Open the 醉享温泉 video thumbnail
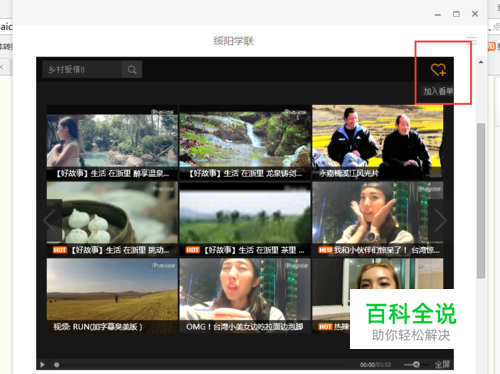The image size is (500, 374). (112, 143)
